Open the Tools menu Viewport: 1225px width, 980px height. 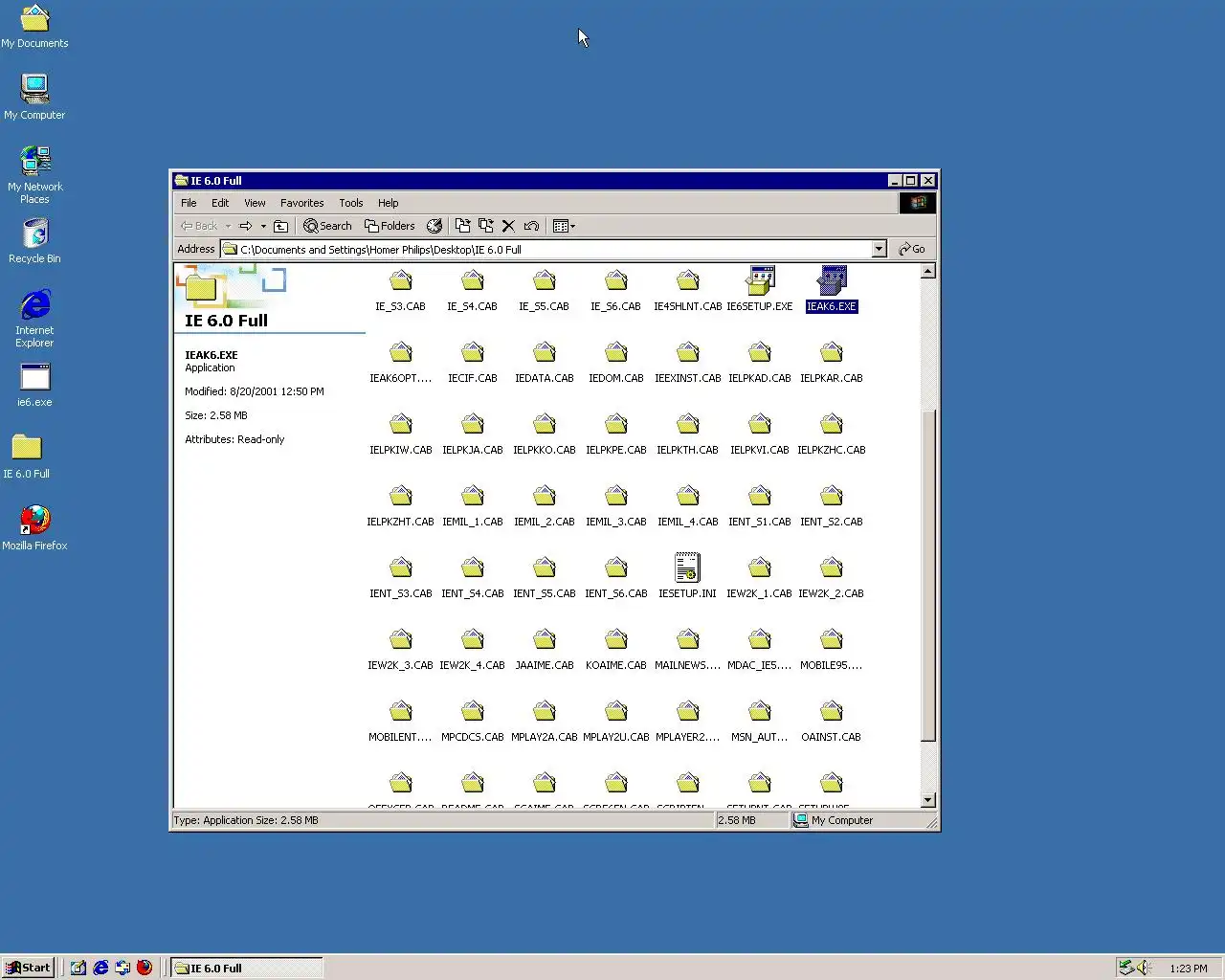pos(351,203)
